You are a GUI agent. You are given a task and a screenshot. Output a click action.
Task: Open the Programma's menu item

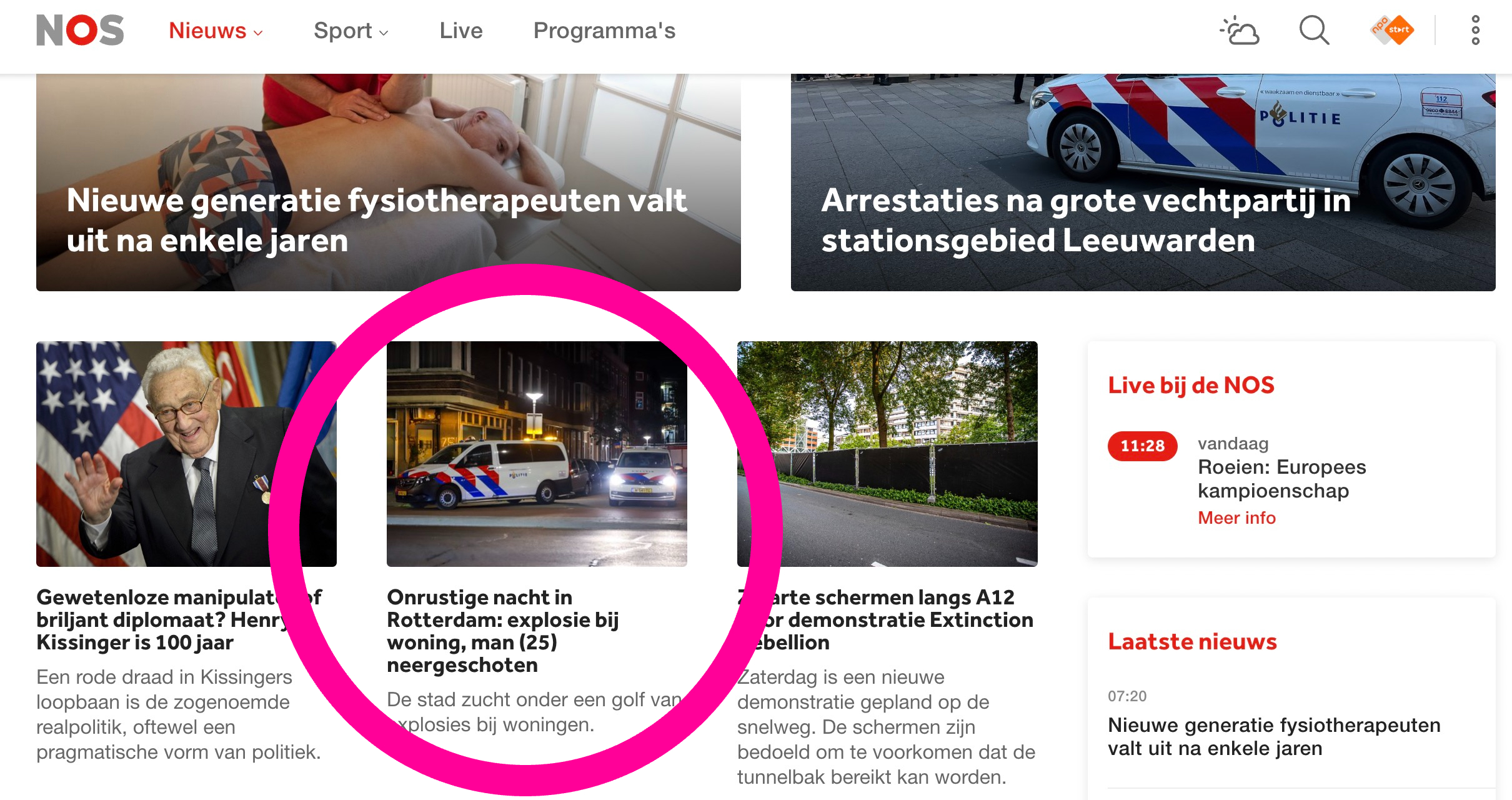tap(604, 30)
